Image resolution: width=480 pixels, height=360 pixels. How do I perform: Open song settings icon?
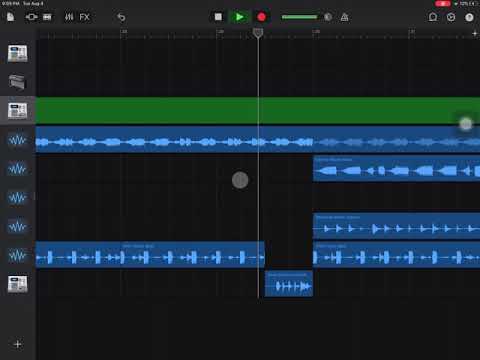(451, 17)
